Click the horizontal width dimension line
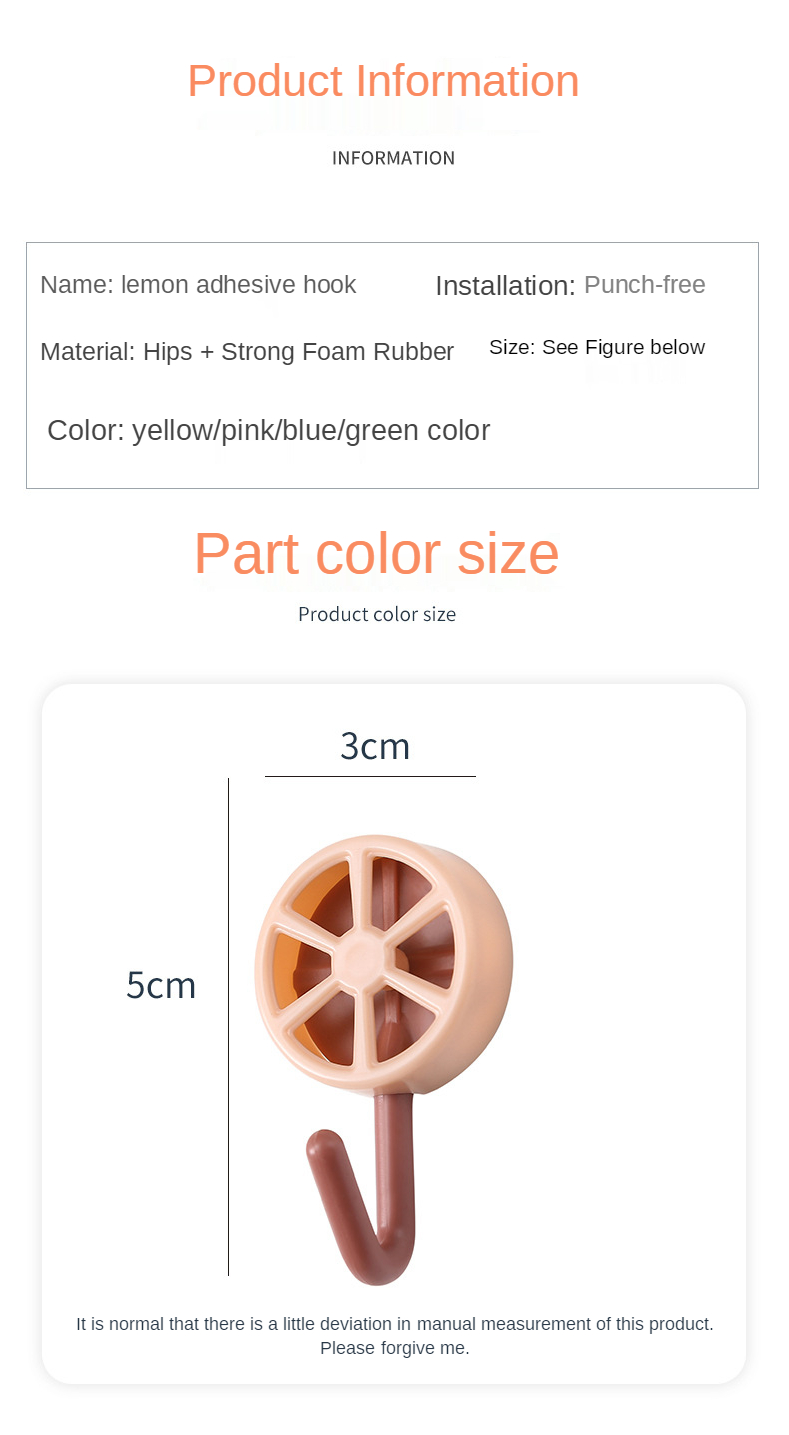The image size is (789, 1435). (x=370, y=776)
